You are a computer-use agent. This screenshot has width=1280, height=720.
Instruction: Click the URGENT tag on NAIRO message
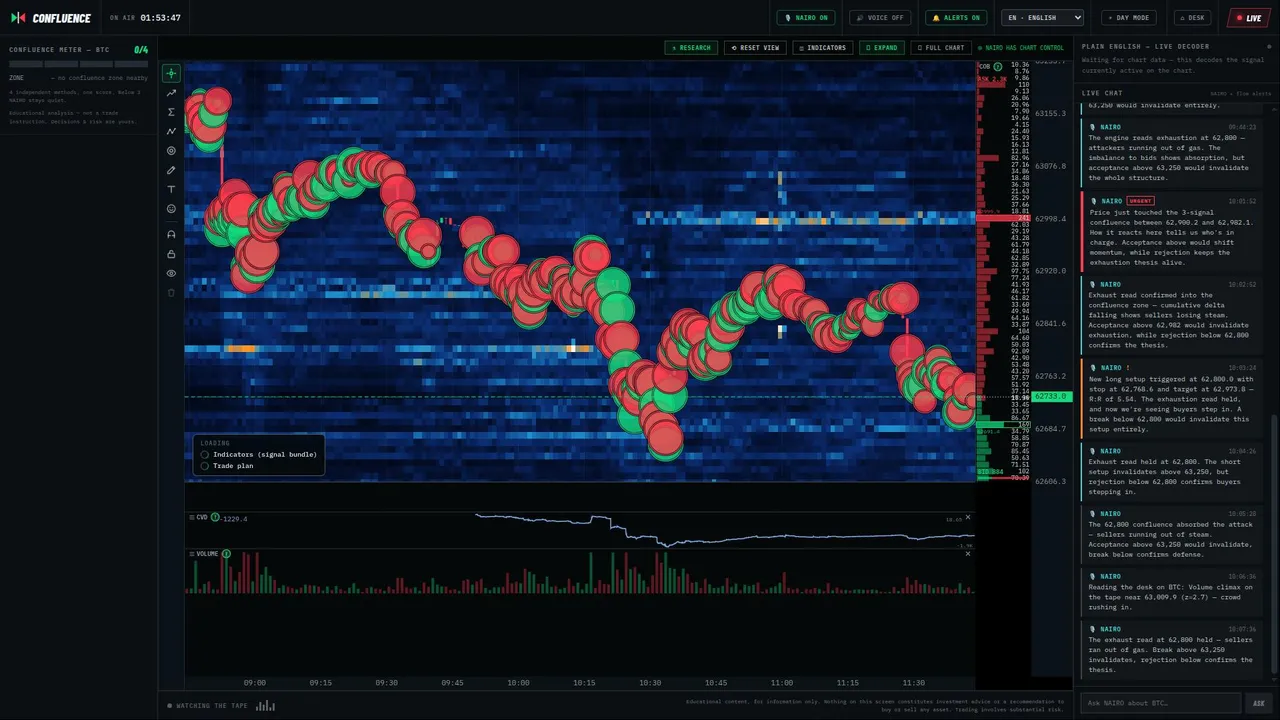pos(1140,201)
